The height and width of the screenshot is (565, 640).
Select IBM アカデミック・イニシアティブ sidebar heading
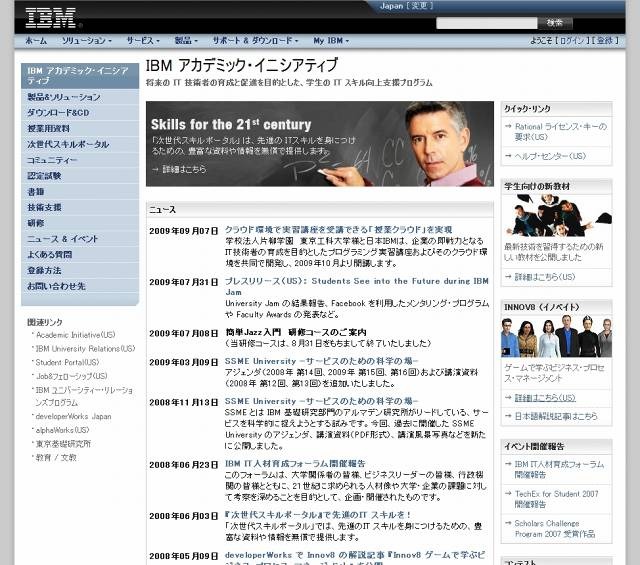point(80,76)
